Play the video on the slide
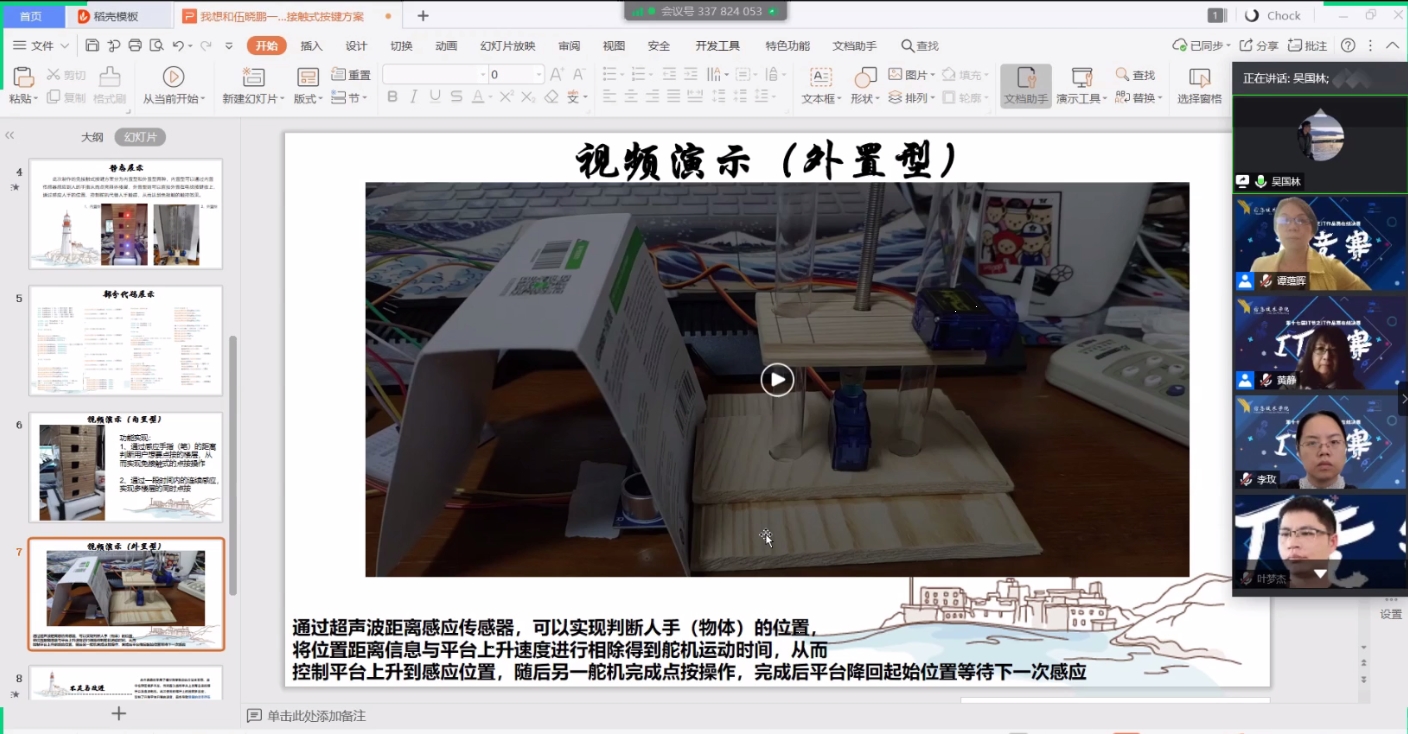The width and height of the screenshot is (1408, 734). pyautogui.click(x=777, y=379)
